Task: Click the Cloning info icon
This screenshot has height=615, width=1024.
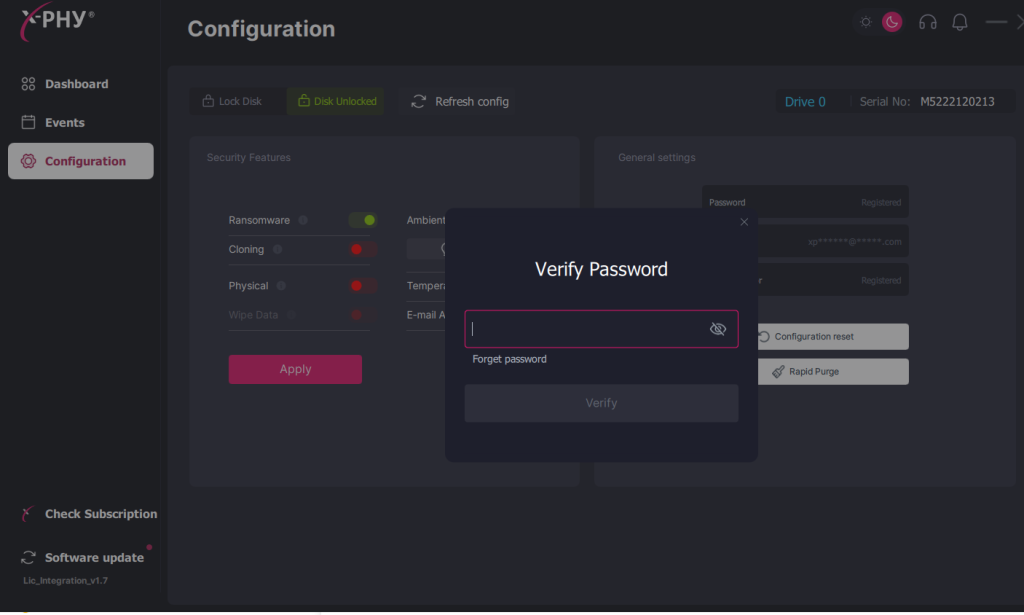Action: click(x=278, y=249)
